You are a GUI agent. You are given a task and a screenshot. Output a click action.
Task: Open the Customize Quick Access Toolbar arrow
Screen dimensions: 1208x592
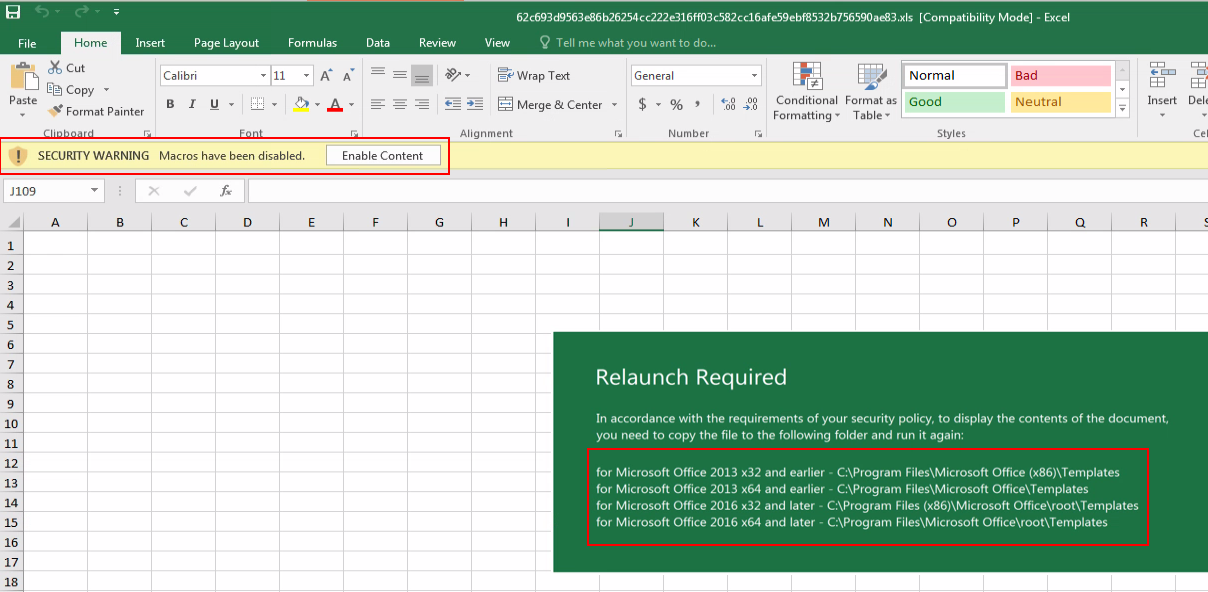coord(117,13)
